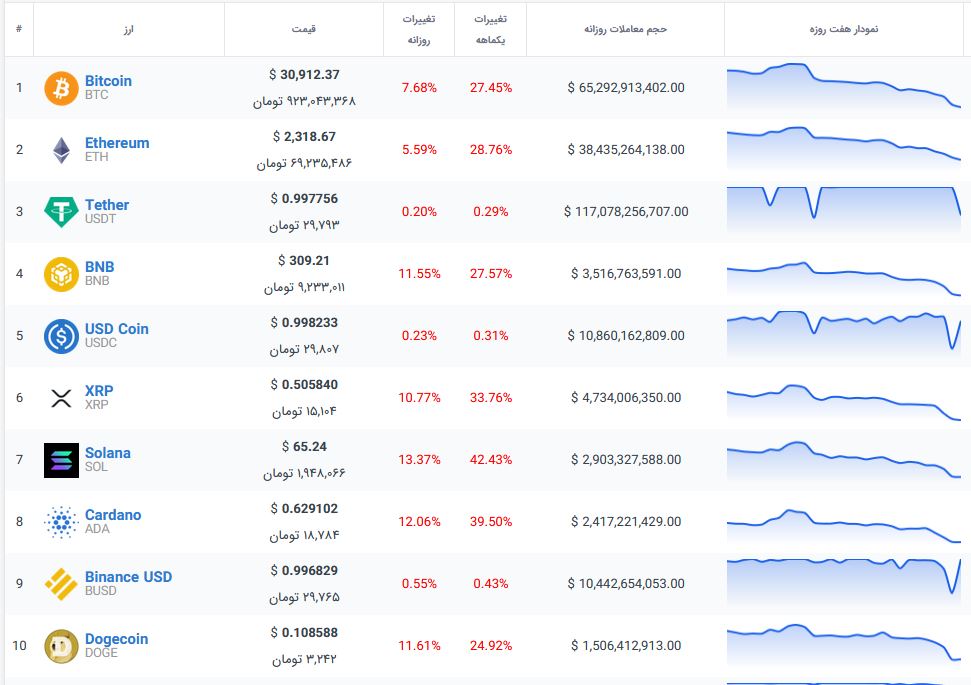
Task: Click the XRP logo icon
Action: [61, 398]
